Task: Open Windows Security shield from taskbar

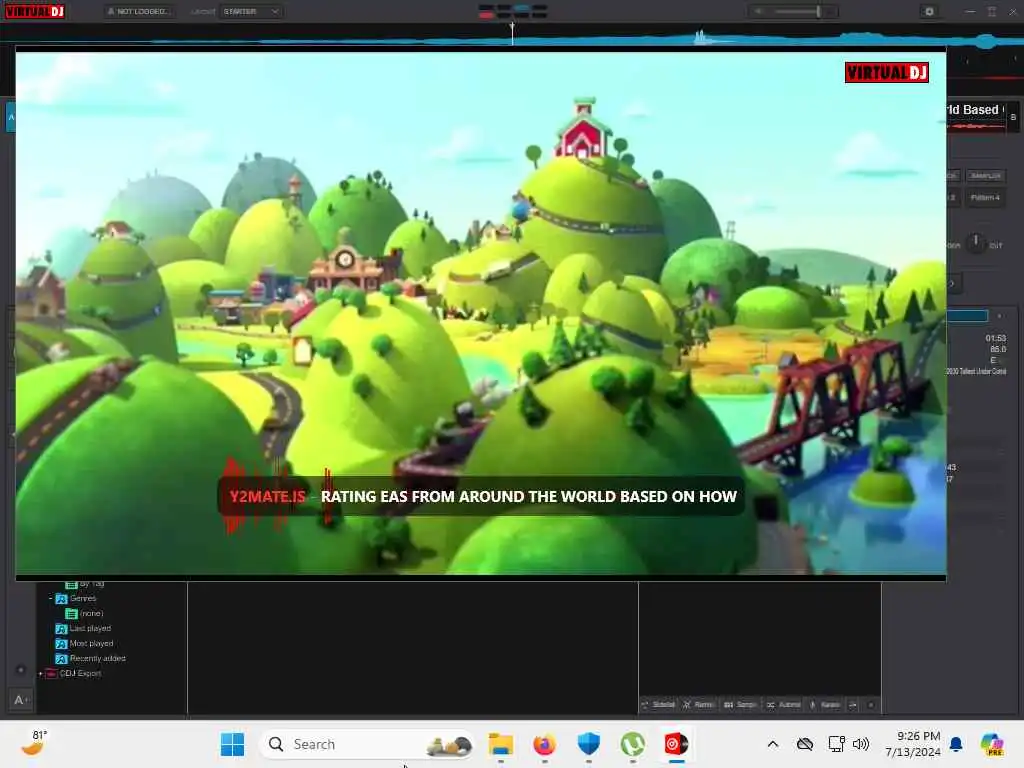Action: (x=588, y=744)
